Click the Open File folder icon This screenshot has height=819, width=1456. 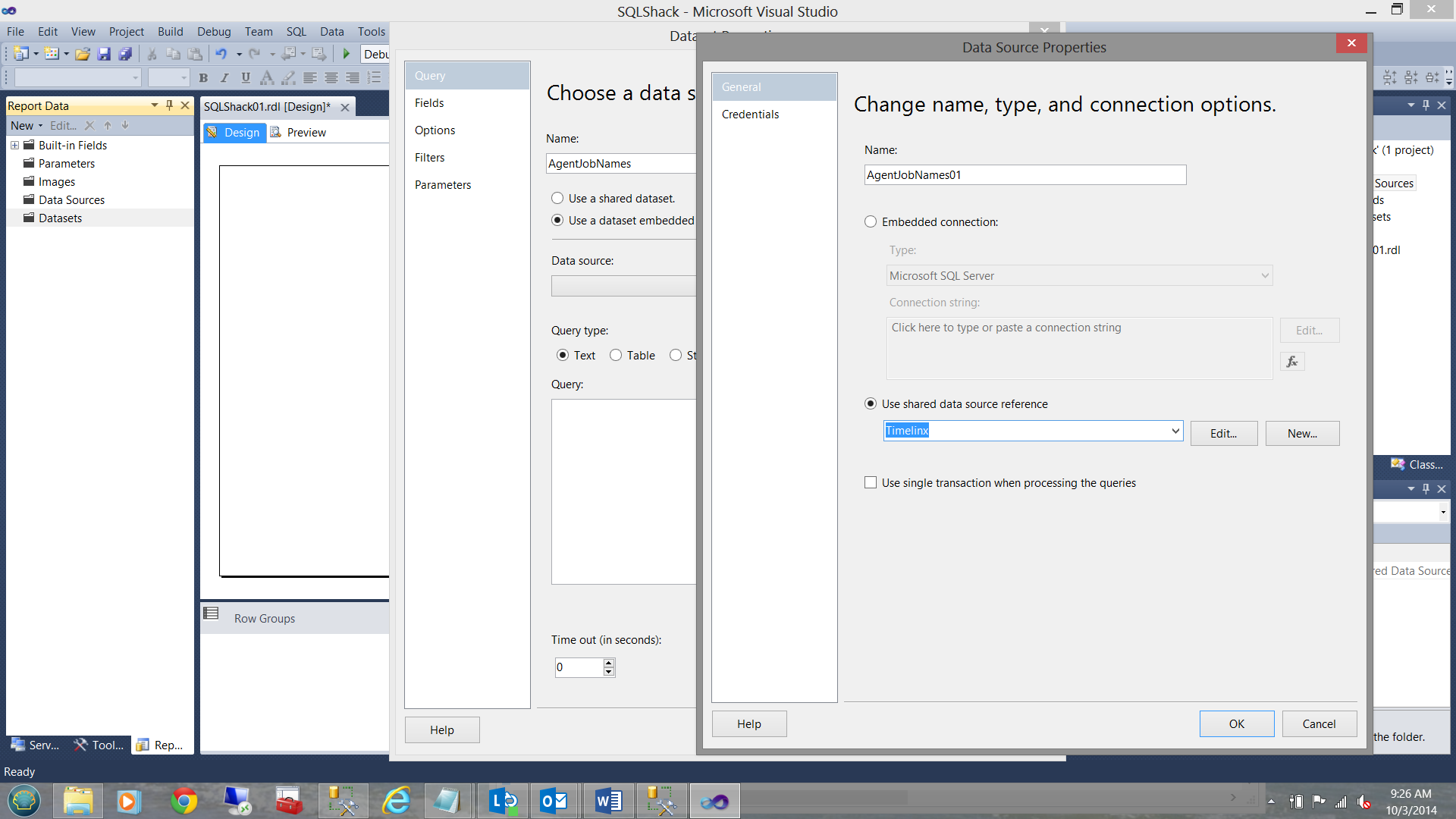[x=83, y=54]
